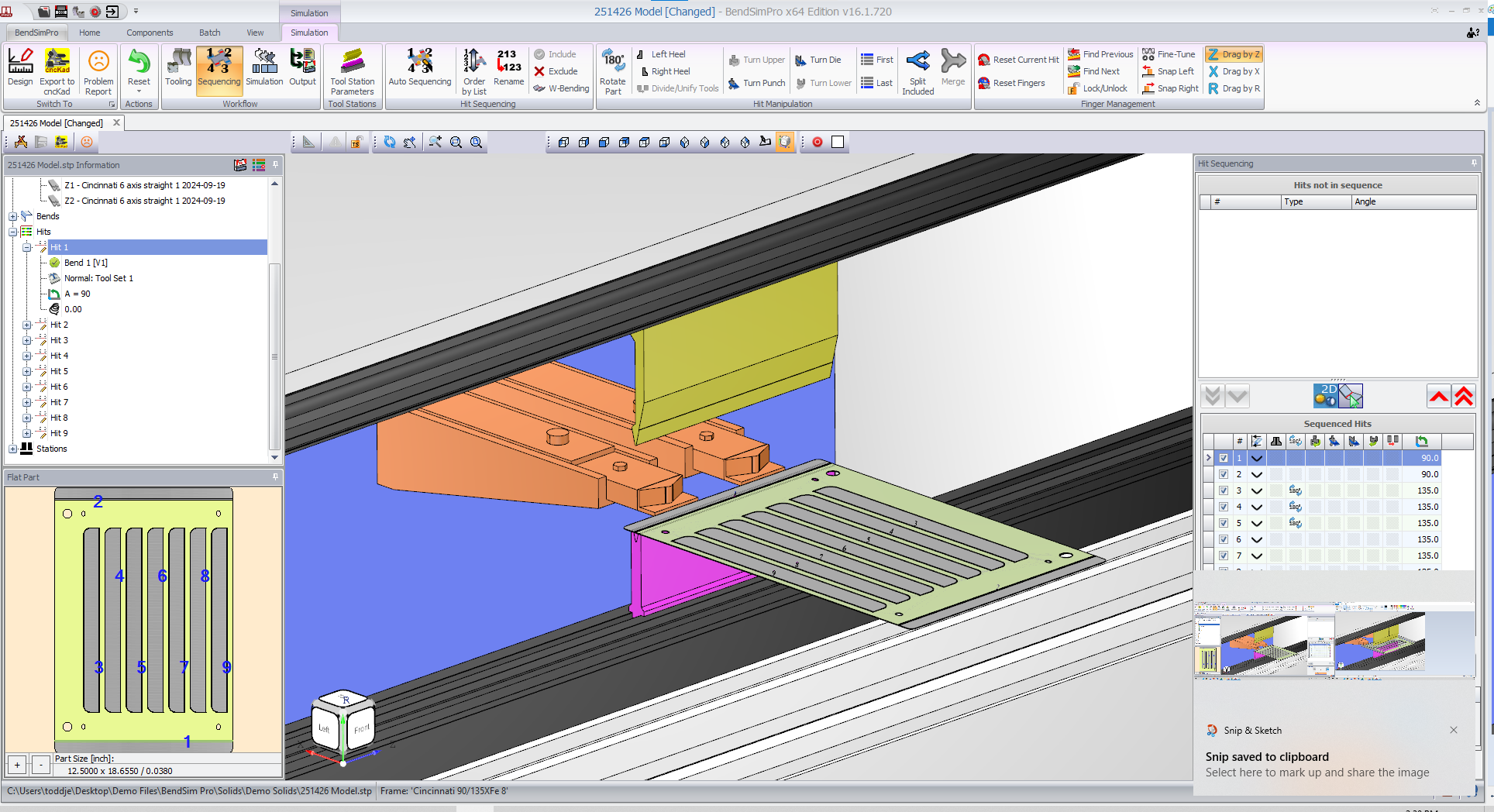Toggle checkbox for sequenced hit 1
This screenshot has height=812, width=1494.
click(x=1224, y=458)
